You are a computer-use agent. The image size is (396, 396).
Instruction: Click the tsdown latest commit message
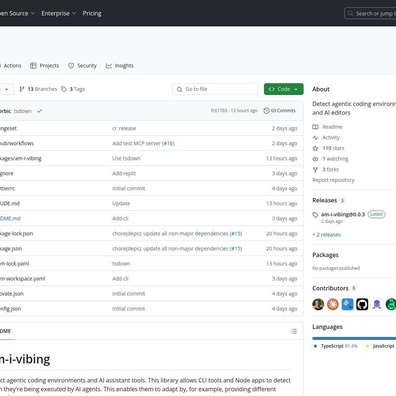[x=23, y=111]
